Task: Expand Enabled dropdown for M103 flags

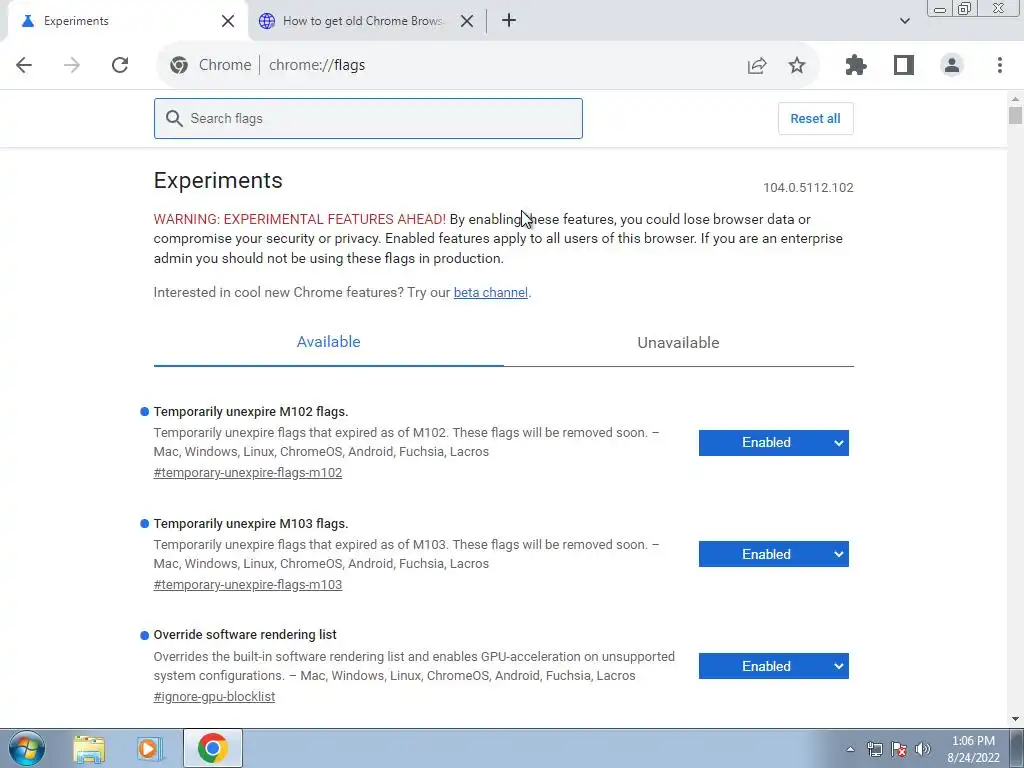Action: [x=774, y=554]
